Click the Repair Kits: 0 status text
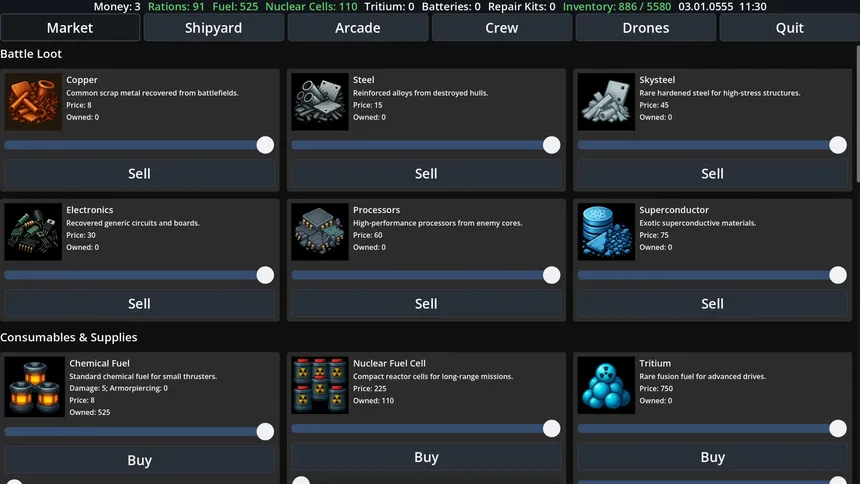Screen dimensions: 860x484 tap(522, 7)
